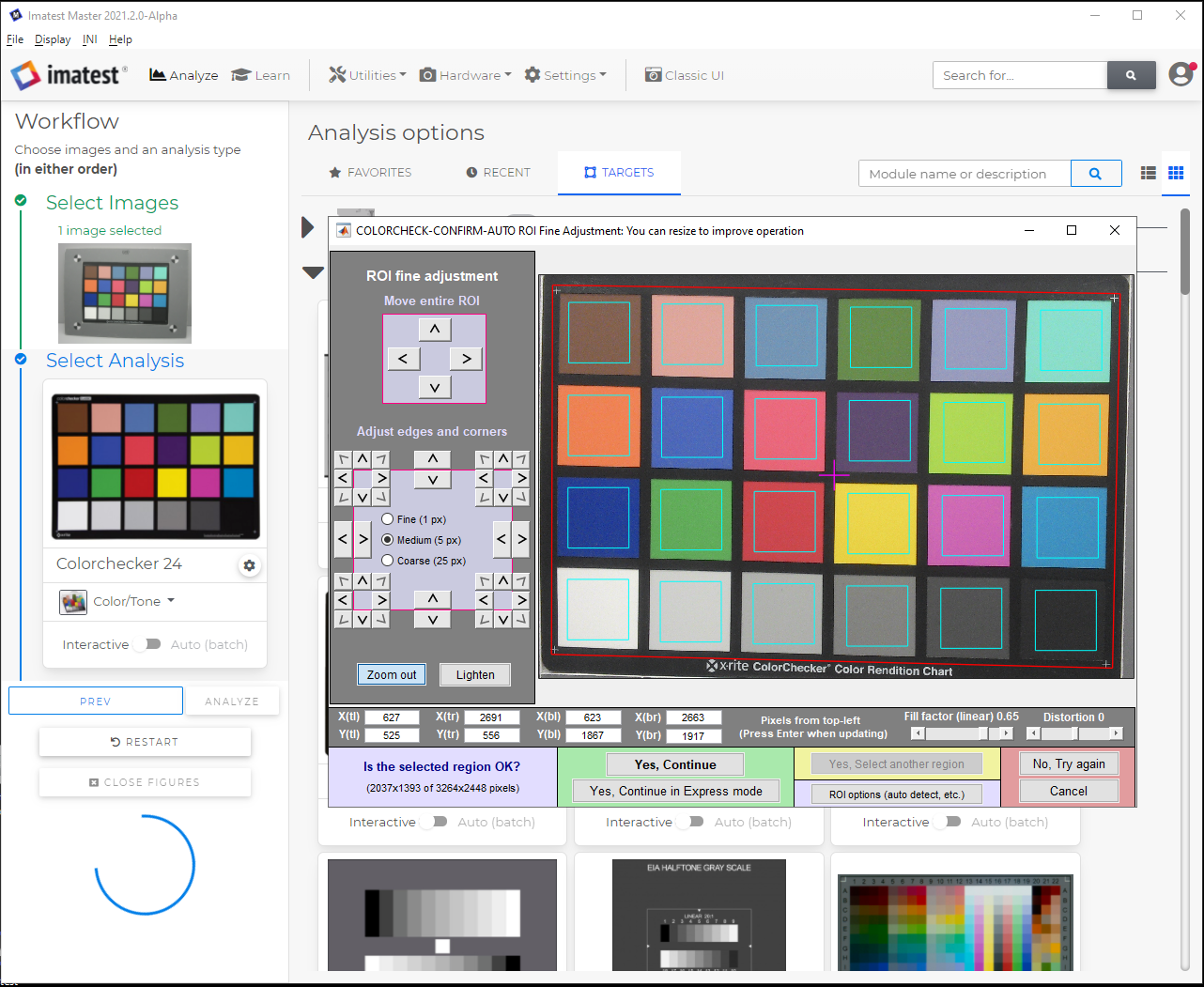1204x987 pixels.
Task: Shift left edge of ROI leftward
Action: (x=343, y=539)
